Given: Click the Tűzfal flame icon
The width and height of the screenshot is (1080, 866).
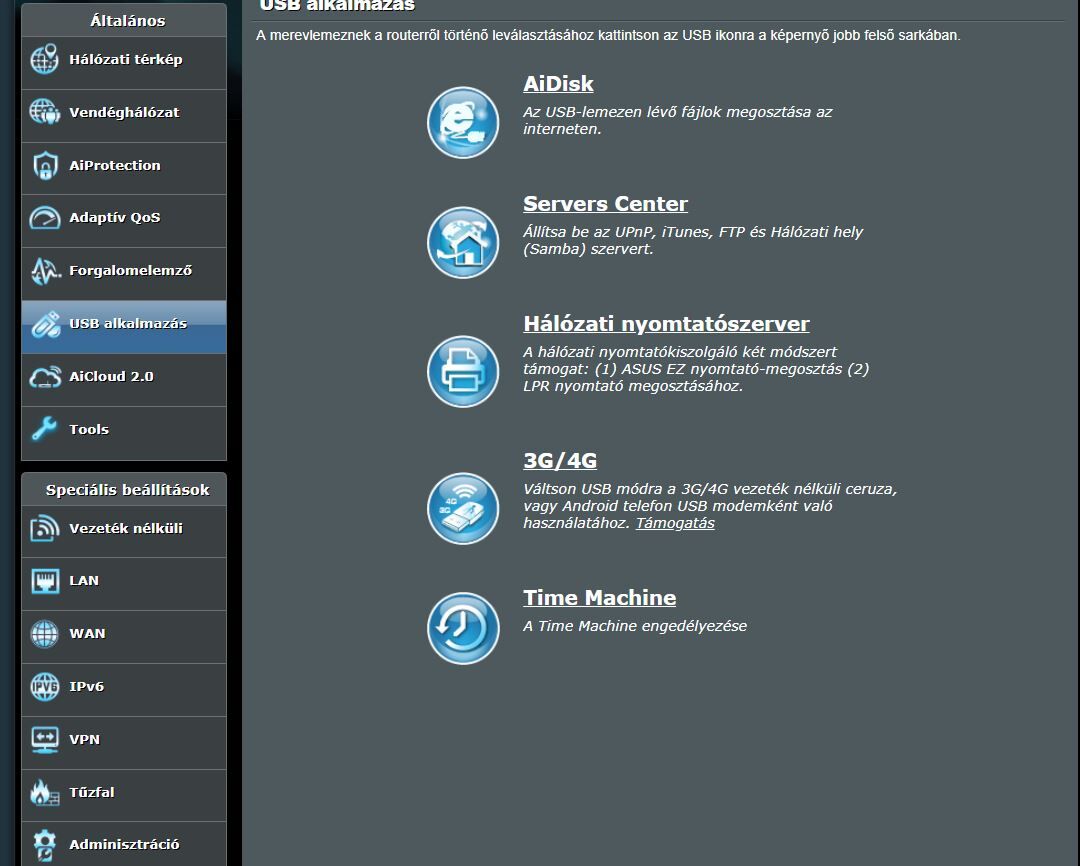Looking at the screenshot, I should click(45, 792).
